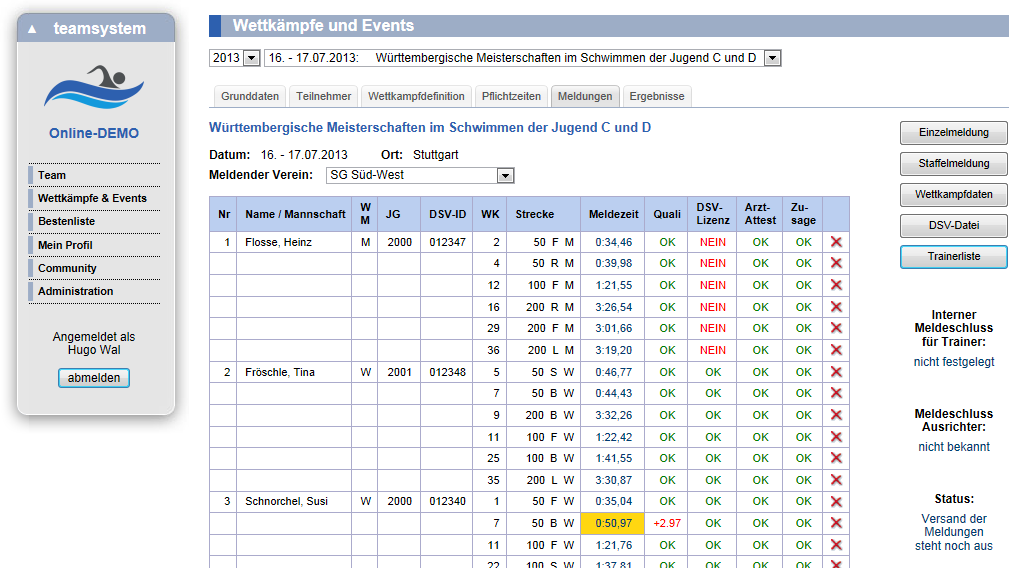This screenshot has width=1033, height=568.
Task: Select the name Flosse, Heinz
Action: [279, 242]
